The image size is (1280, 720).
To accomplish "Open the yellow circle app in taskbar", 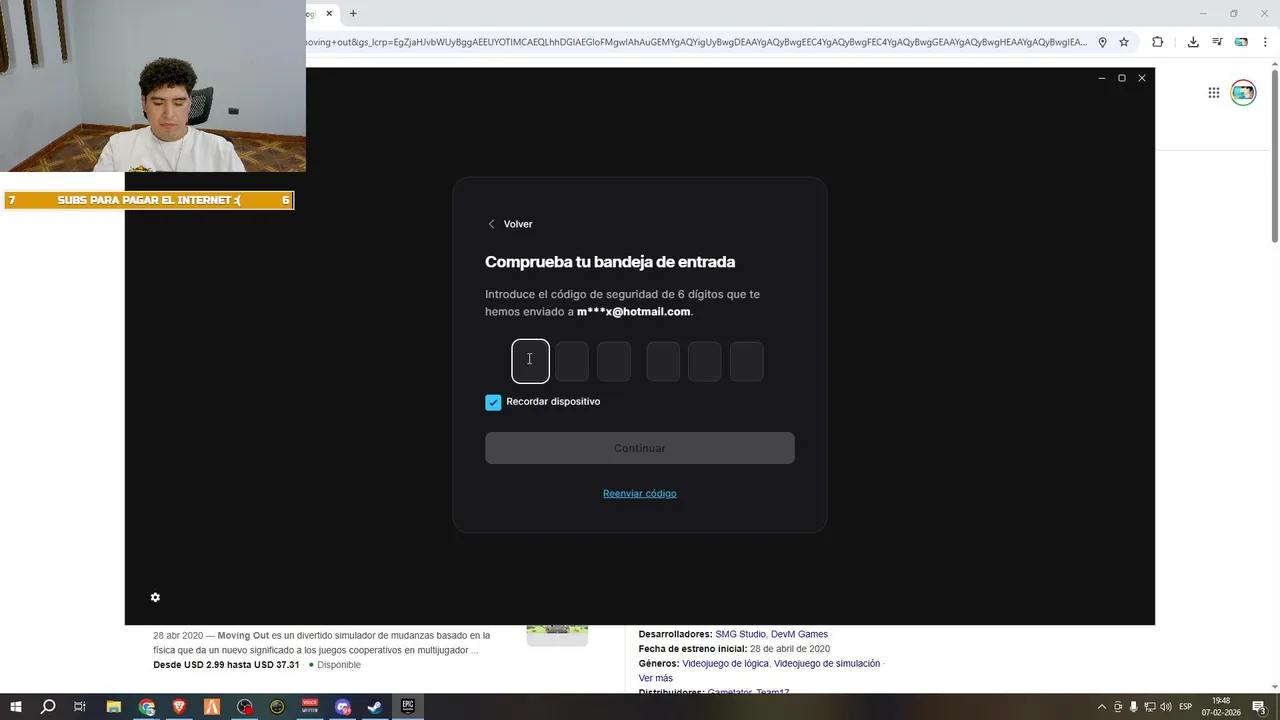I will [277, 707].
